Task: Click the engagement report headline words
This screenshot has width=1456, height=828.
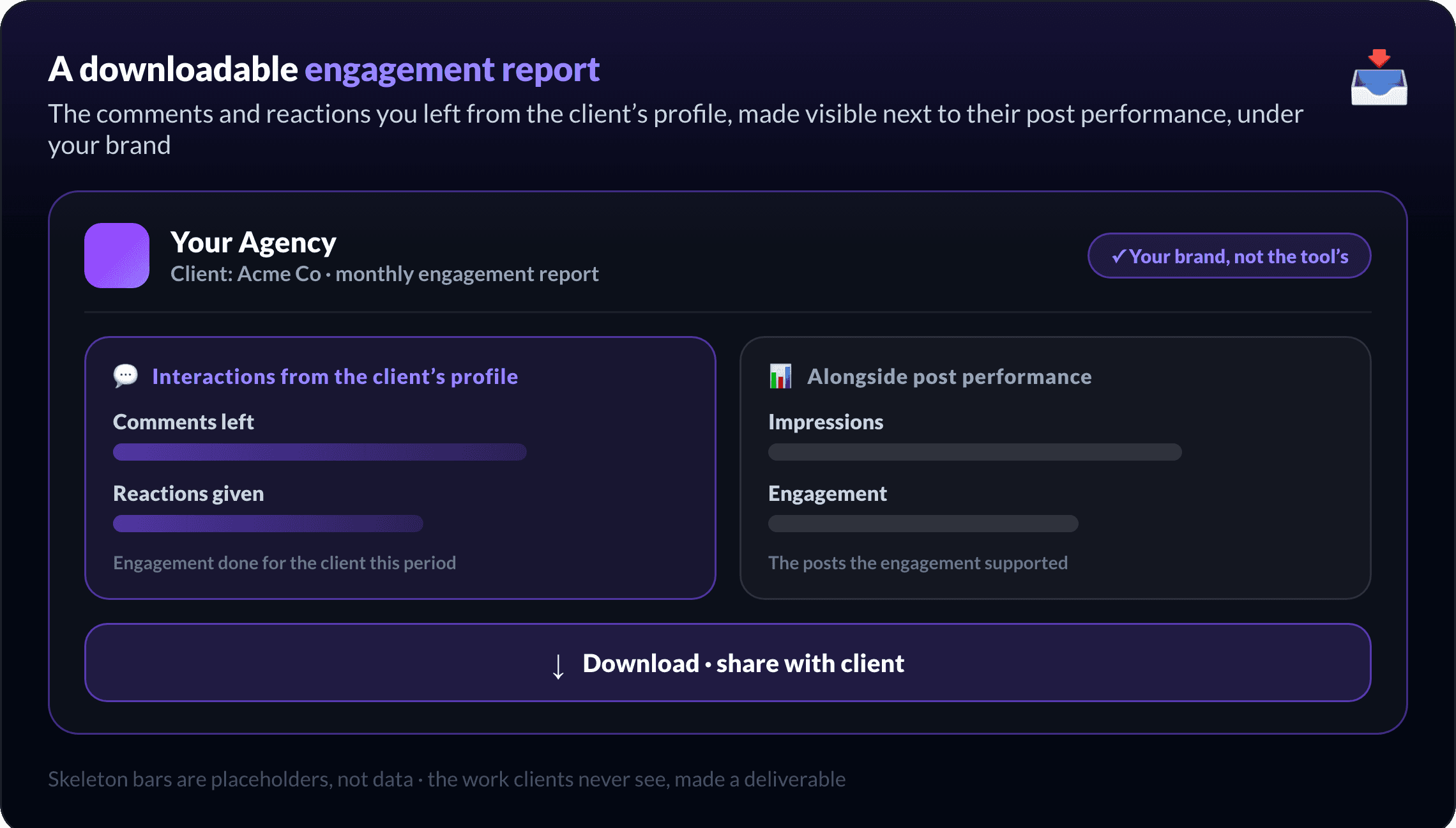Action: [x=452, y=70]
